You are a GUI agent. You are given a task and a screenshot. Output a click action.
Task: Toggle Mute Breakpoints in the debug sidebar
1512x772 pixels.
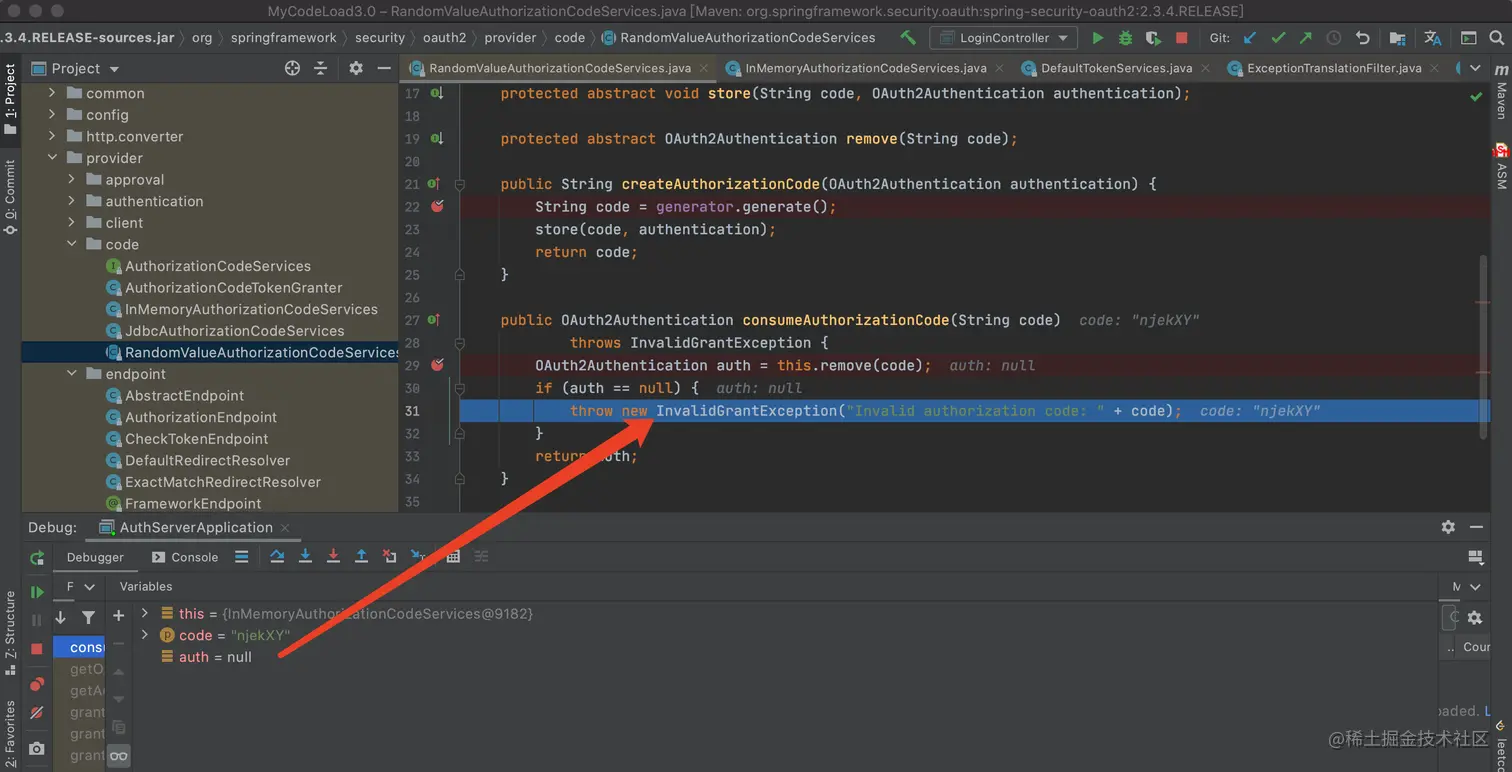pyautogui.click(x=37, y=713)
